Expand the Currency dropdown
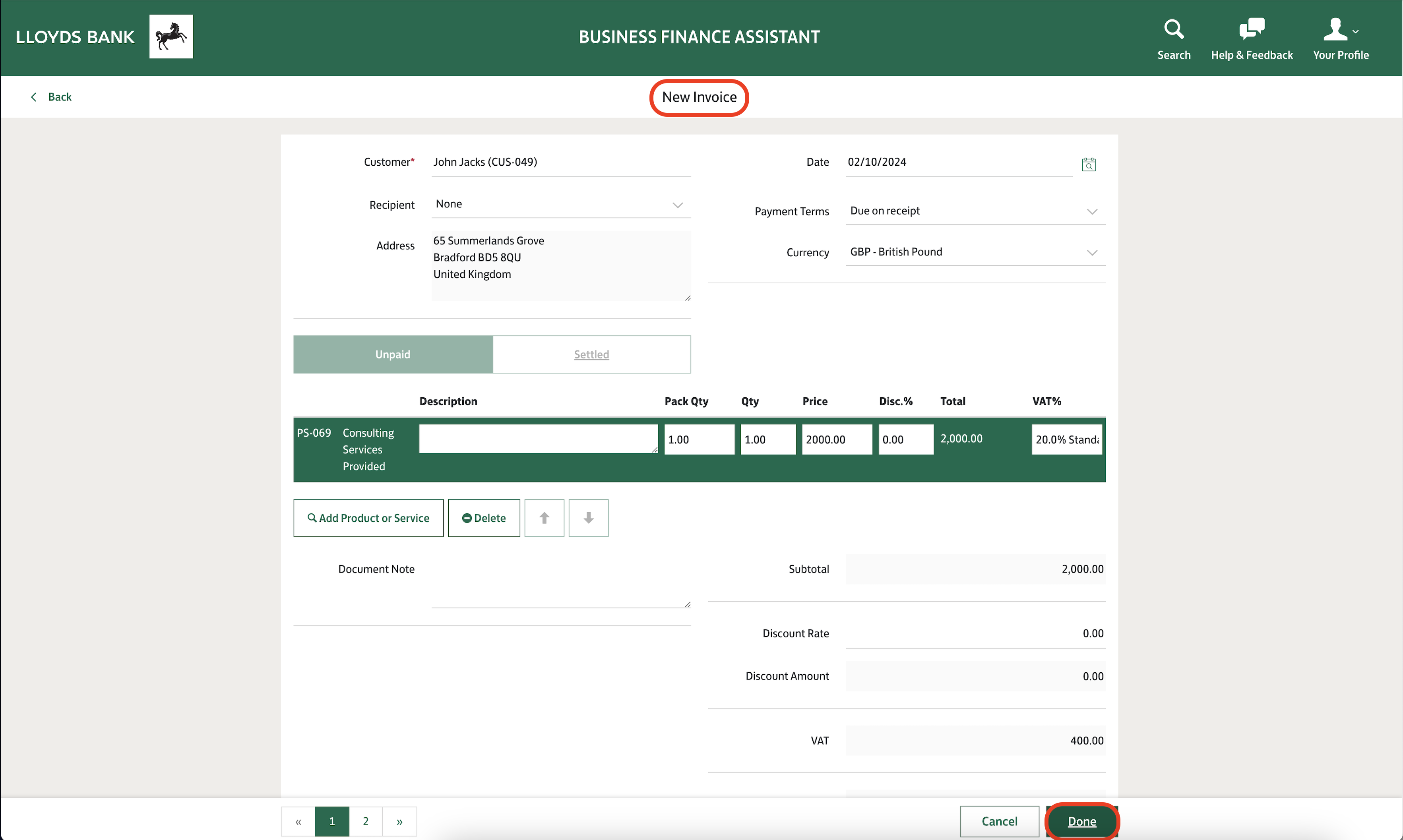The image size is (1403, 840). click(1092, 252)
